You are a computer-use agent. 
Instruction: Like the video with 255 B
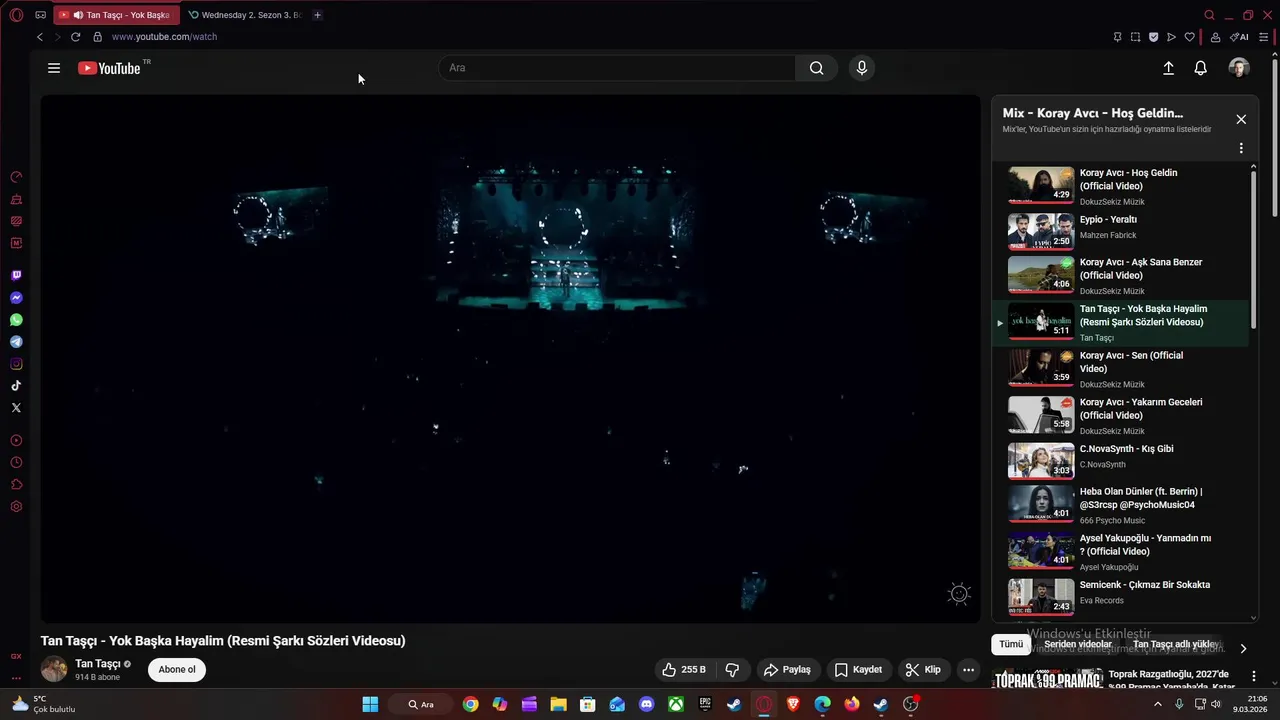click(684, 670)
